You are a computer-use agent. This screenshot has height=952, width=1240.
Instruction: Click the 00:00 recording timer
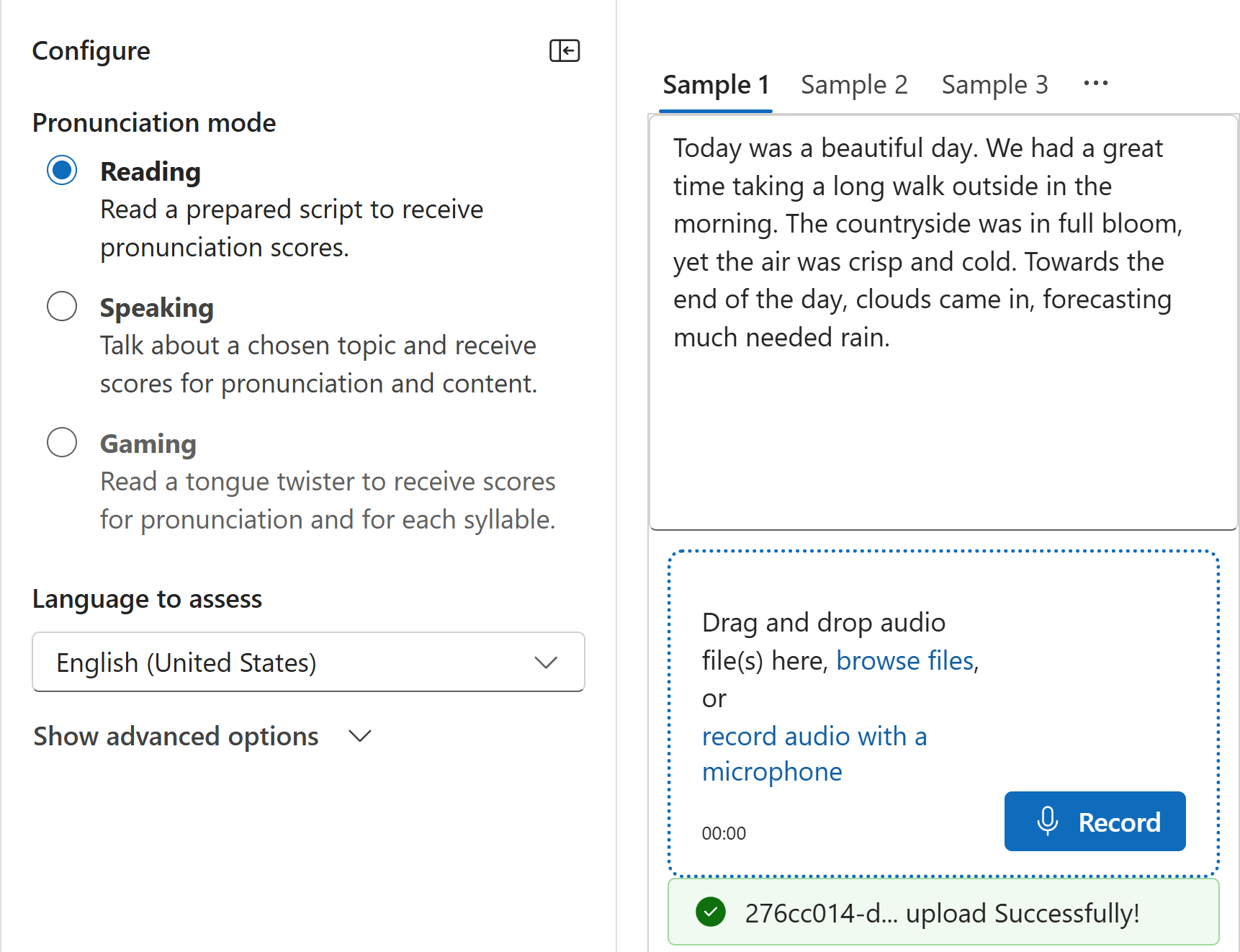[x=724, y=833]
